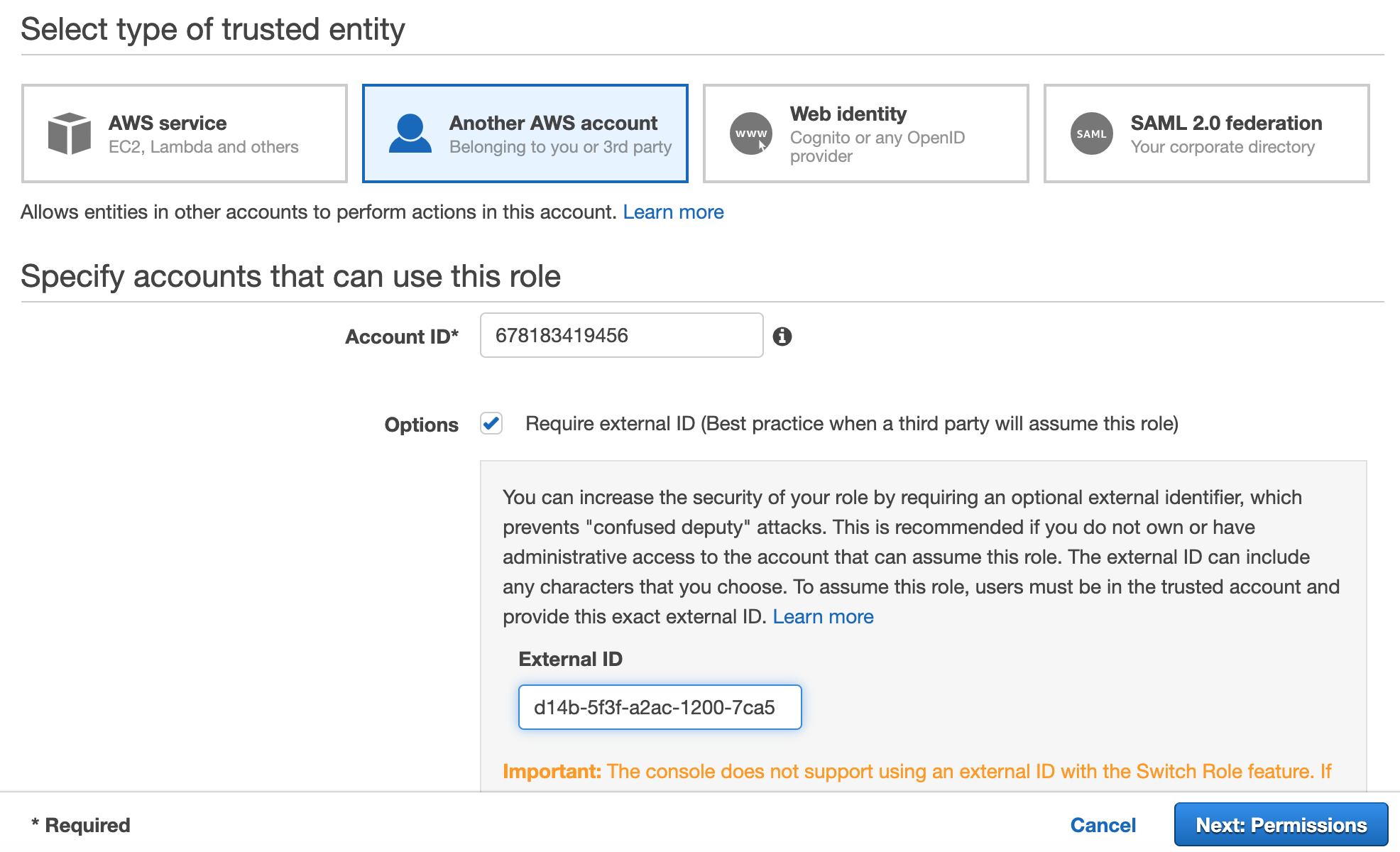Screen dimensions: 1400x852
Task: Click the Account ID input field
Action: coord(622,335)
